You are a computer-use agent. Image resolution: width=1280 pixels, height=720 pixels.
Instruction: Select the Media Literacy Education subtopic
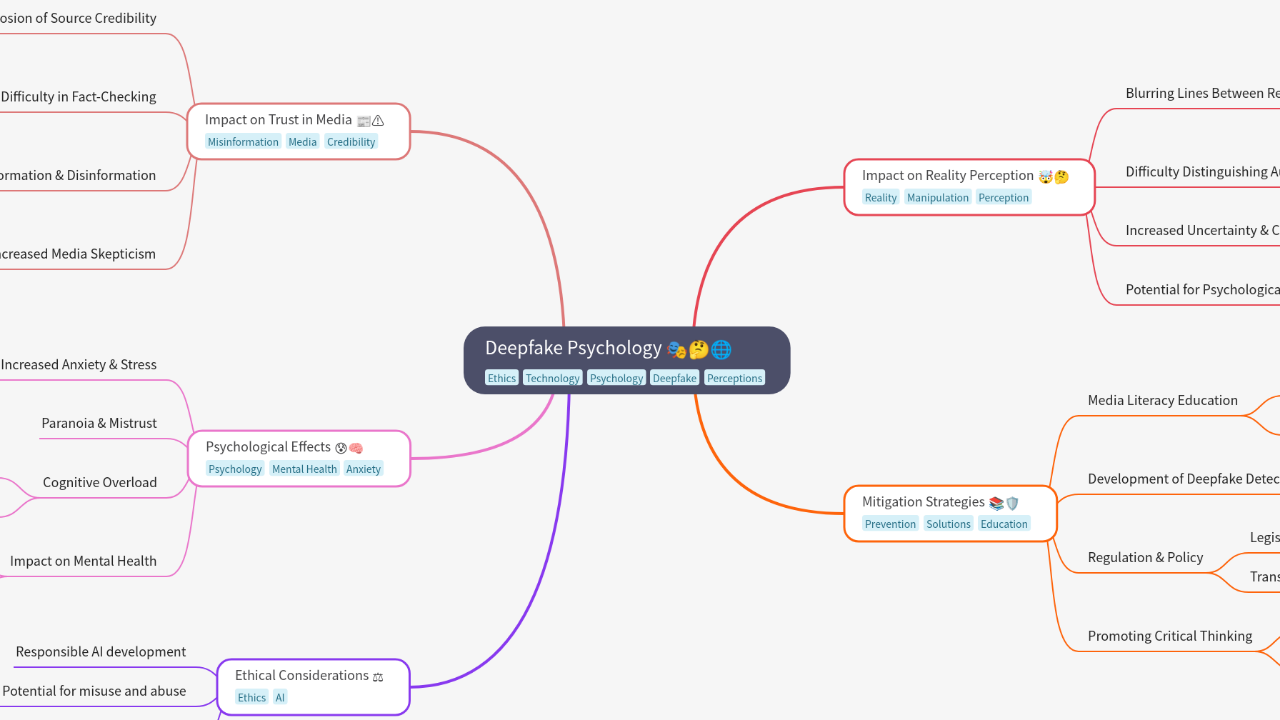[1163, 401]
